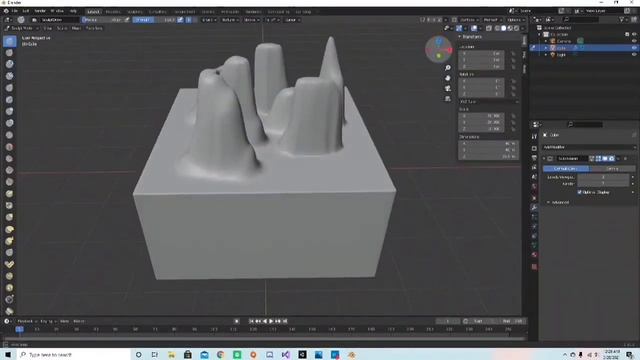Click the Levels Viewport value field
This screenshot has height=360, width=640.
(x=603, y=177)
